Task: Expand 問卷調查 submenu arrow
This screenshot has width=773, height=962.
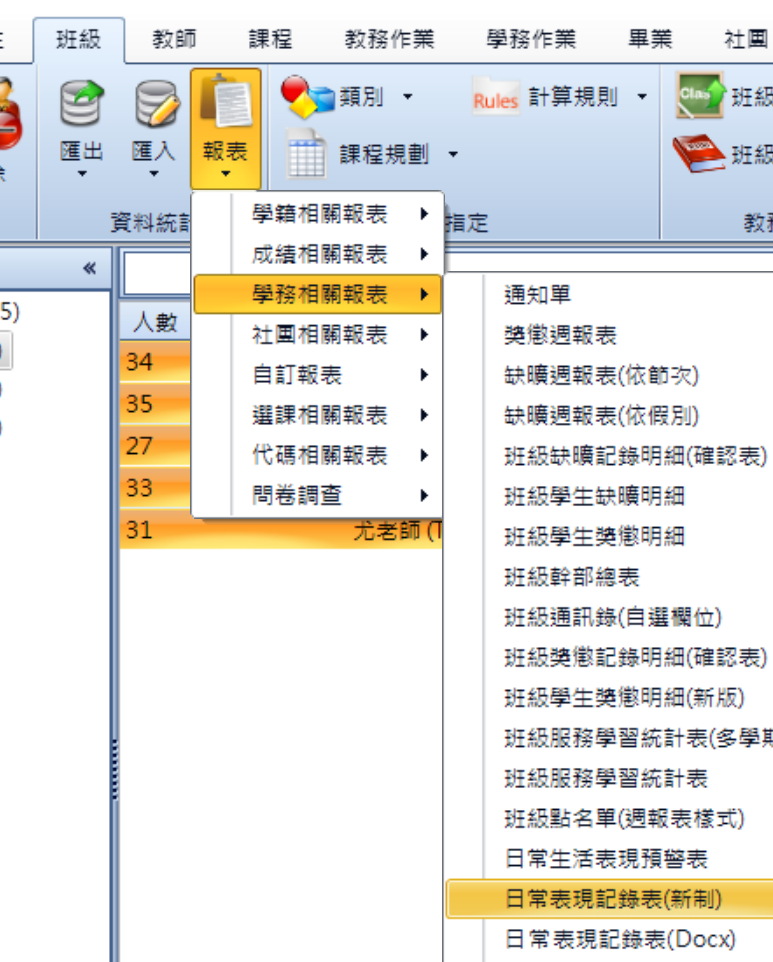Action: (424, 496)
